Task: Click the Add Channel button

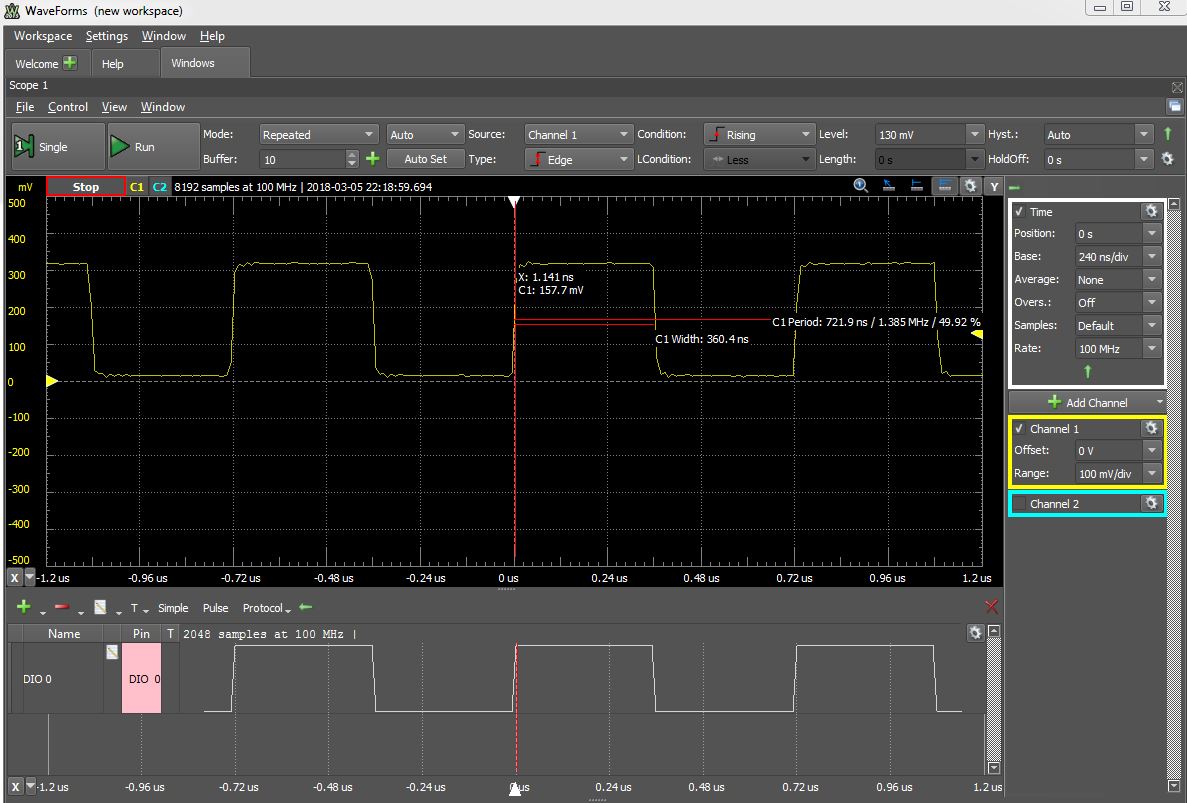Action: tap(1087, 403)
